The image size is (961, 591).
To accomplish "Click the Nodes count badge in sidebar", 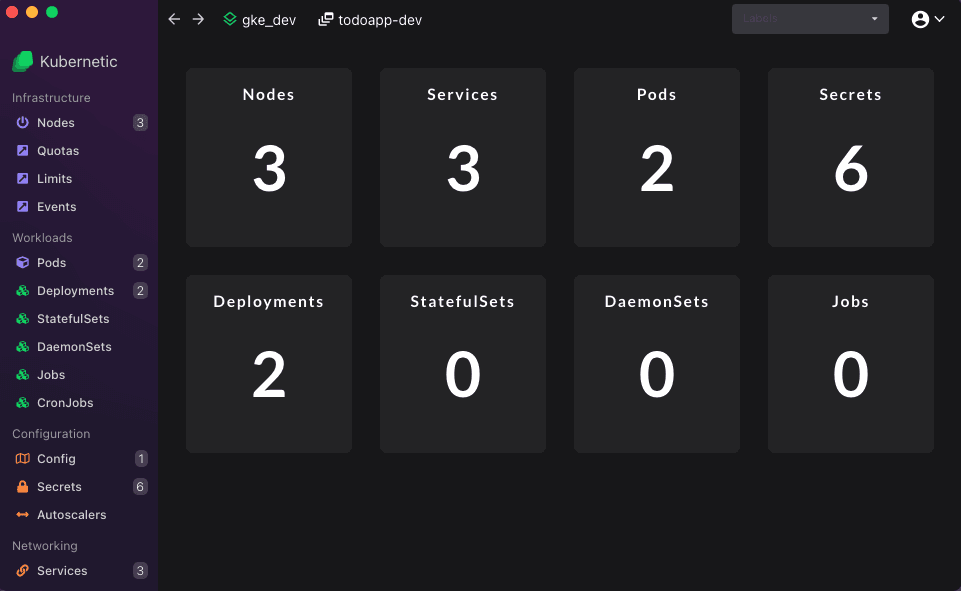I will point(140,123).
